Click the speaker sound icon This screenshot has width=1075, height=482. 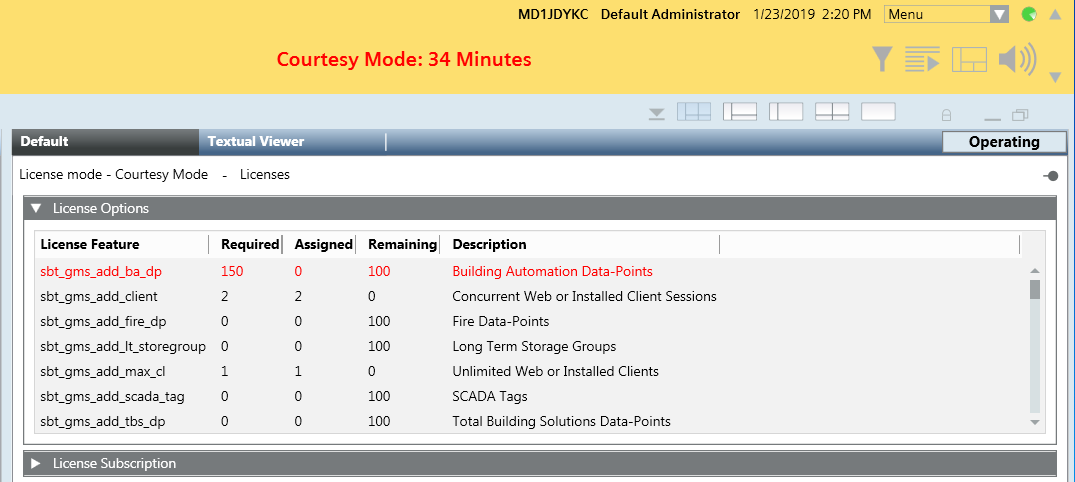[x=1017, y=60]
